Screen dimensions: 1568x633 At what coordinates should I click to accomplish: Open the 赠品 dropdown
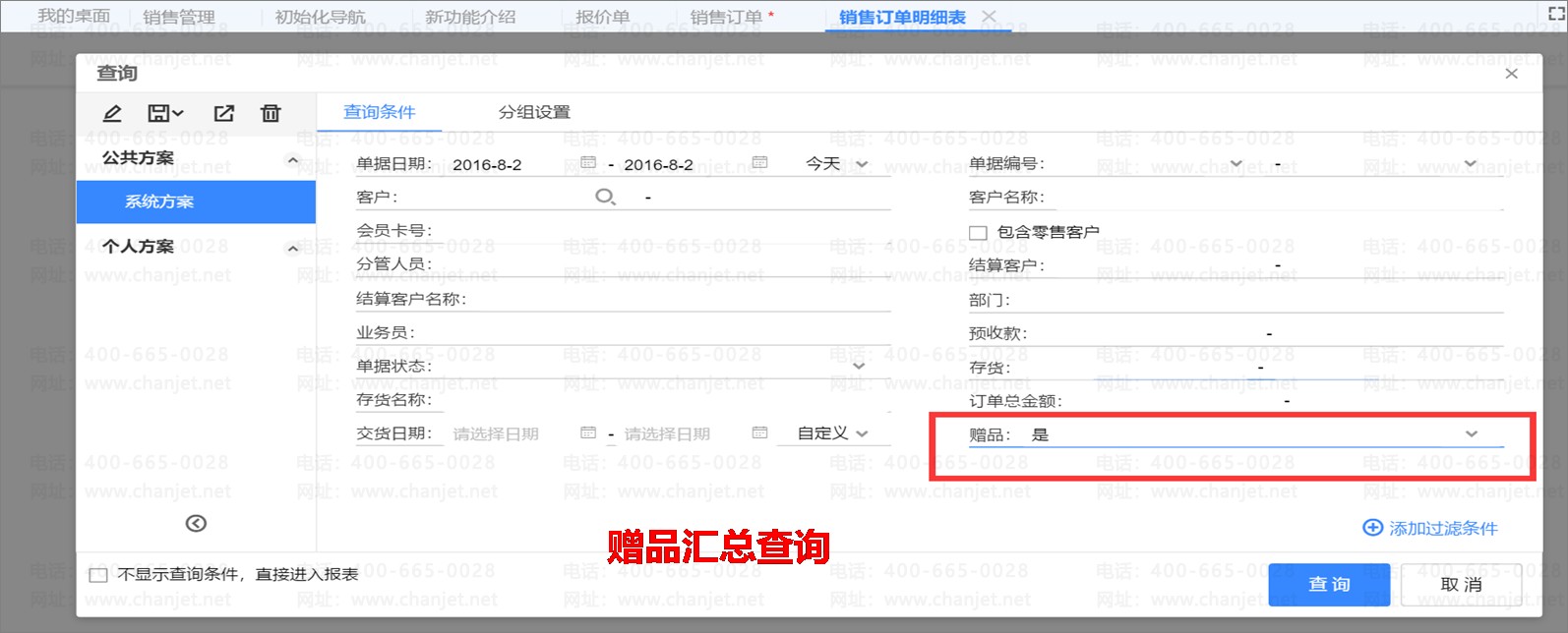(1472, 434)
